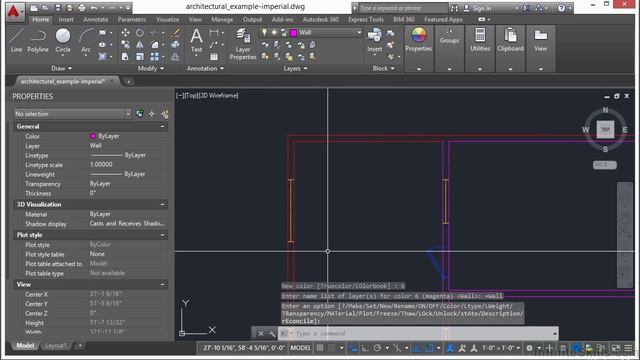This screenshot has width=640, height=360.
Task: Open the Properties color wheel panel
Action: (x=418, y=40)
